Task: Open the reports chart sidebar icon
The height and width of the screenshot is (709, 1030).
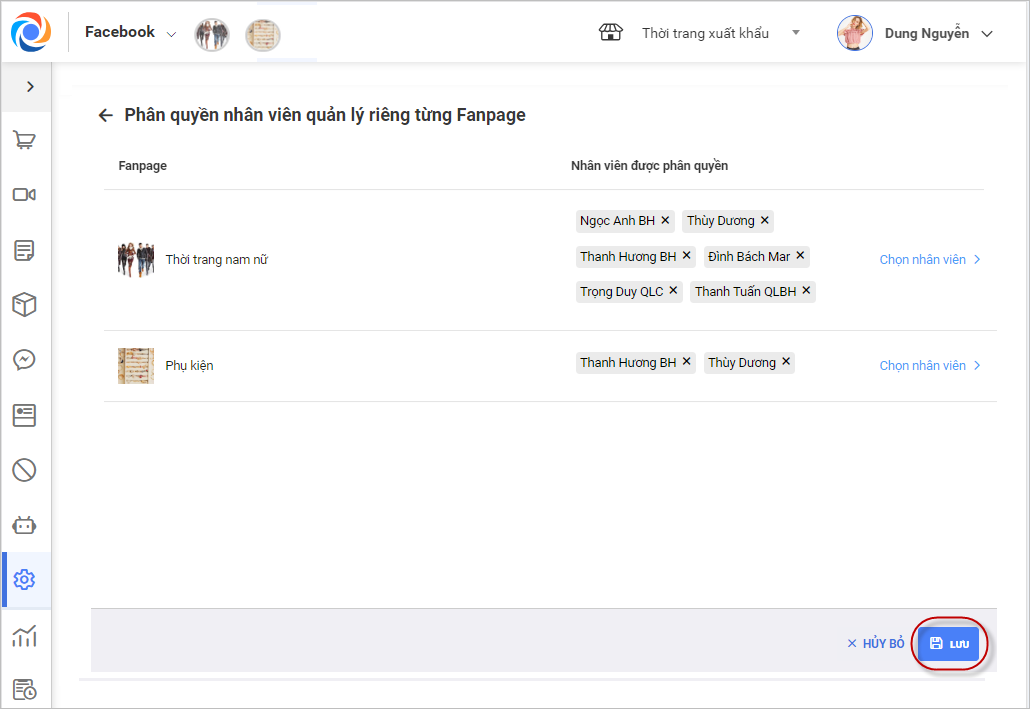Action: tap(24, 635)
